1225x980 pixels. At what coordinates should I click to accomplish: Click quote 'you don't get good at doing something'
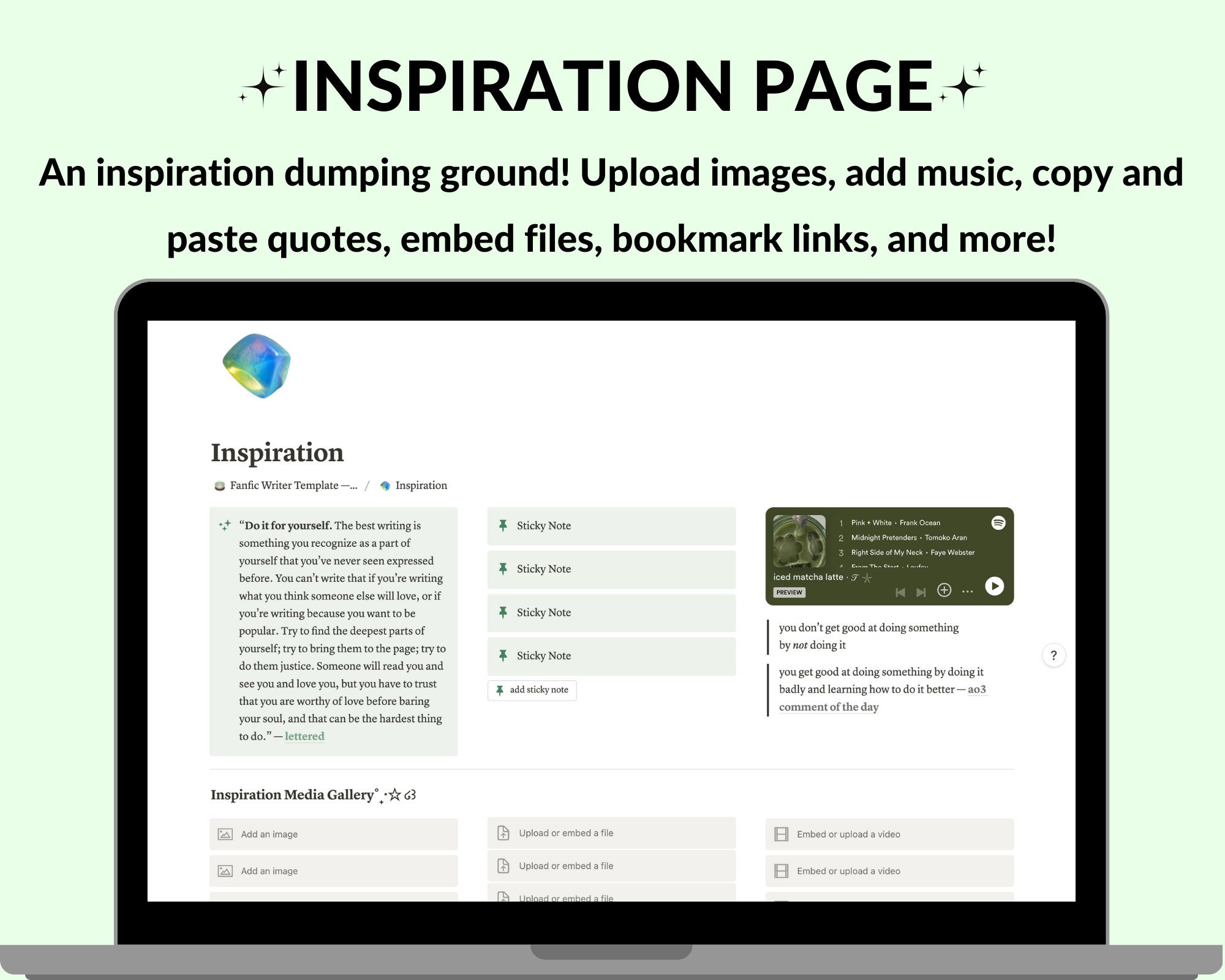click(869, 636)
